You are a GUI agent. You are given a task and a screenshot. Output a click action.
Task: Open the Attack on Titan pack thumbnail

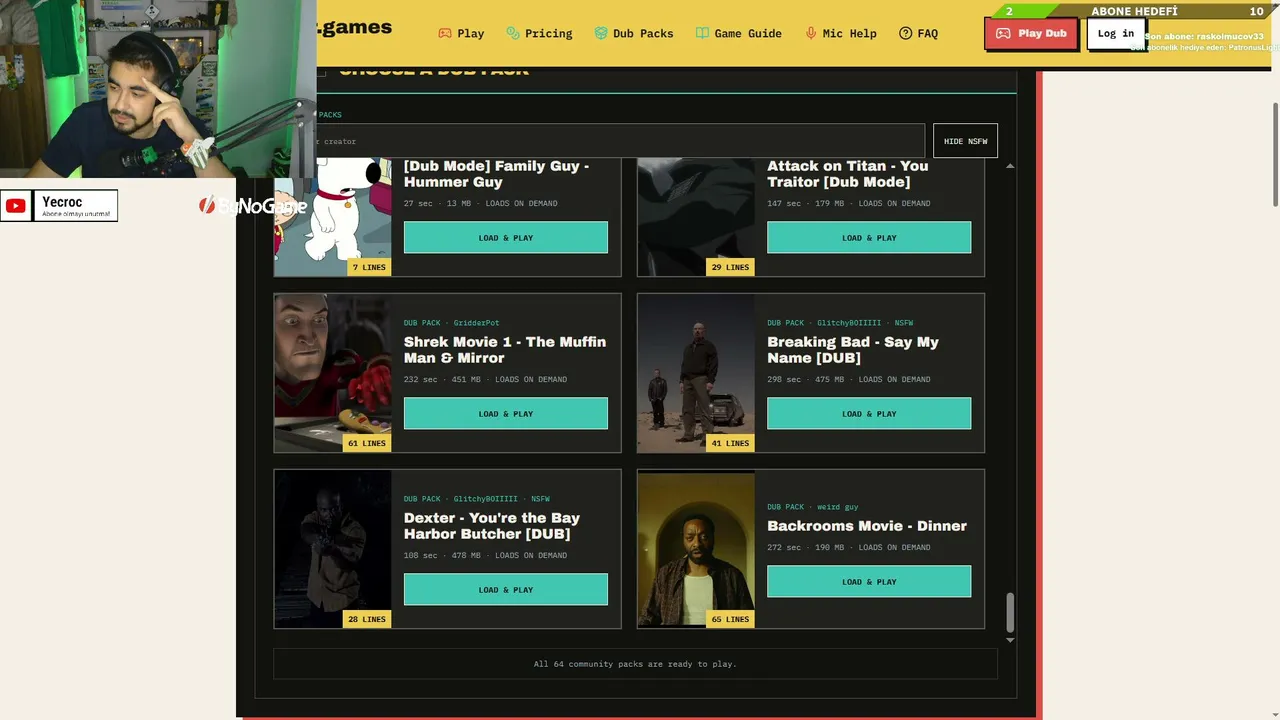coord(696,217)
